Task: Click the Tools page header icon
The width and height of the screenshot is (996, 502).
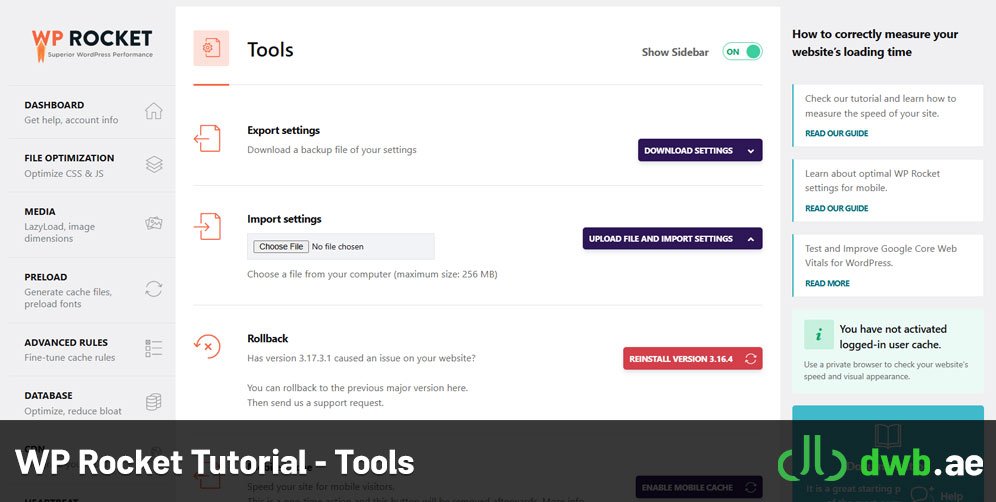Action: pyautogui.click(x=211, y=48)
